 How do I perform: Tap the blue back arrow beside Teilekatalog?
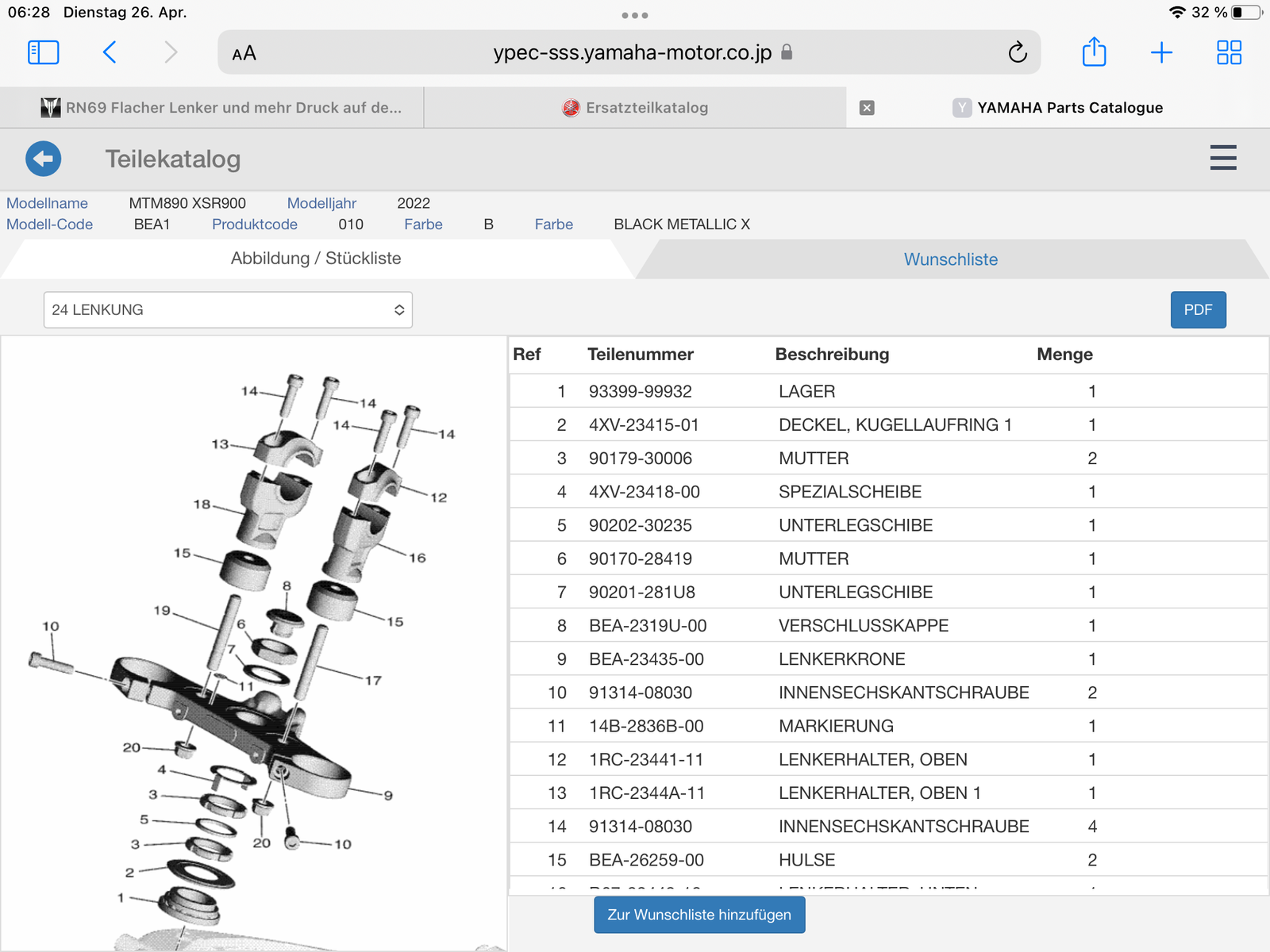click(44, 159)
